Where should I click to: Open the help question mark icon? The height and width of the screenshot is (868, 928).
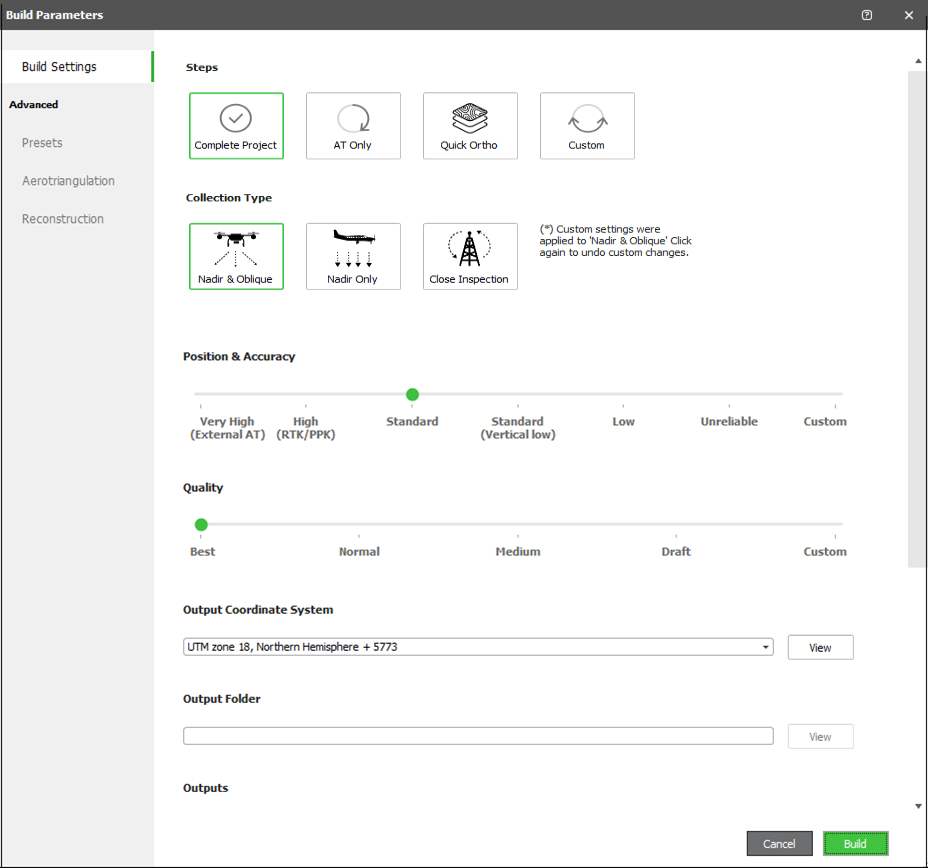[867, 15]
